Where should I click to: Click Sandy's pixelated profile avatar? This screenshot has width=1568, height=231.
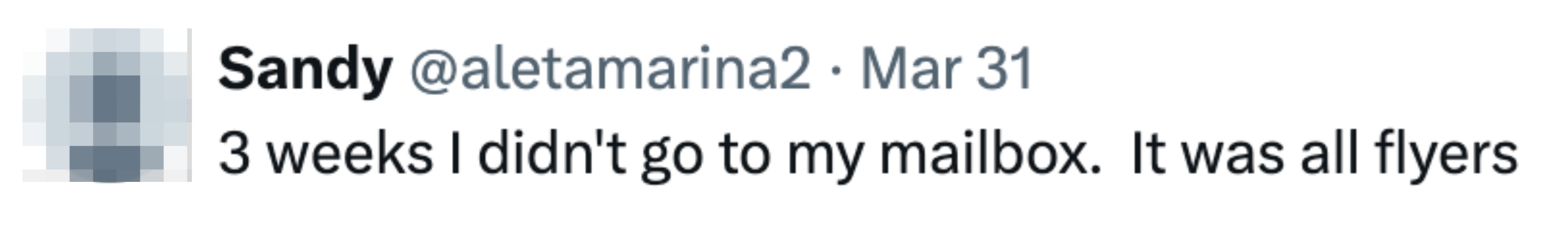[x=107, y=105]
